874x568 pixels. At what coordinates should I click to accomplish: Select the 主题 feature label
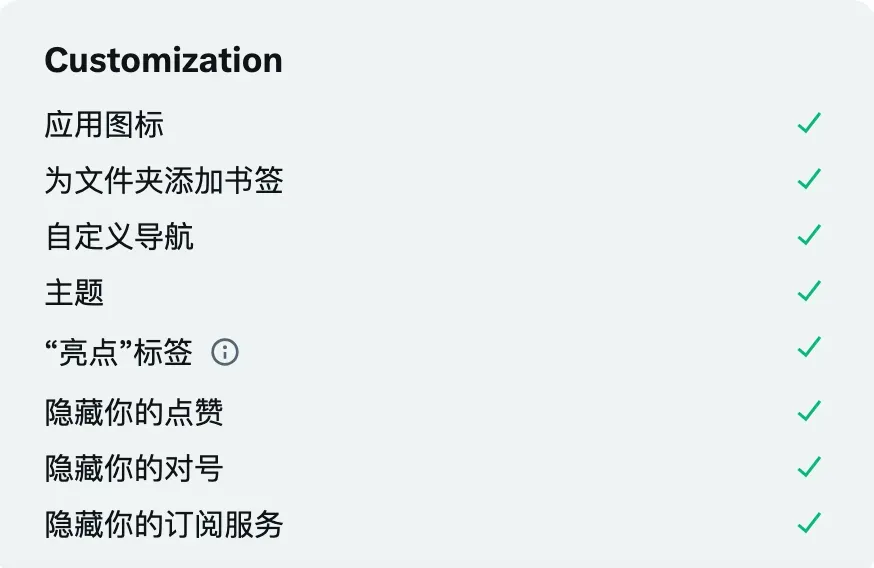(x=74, y=293)
